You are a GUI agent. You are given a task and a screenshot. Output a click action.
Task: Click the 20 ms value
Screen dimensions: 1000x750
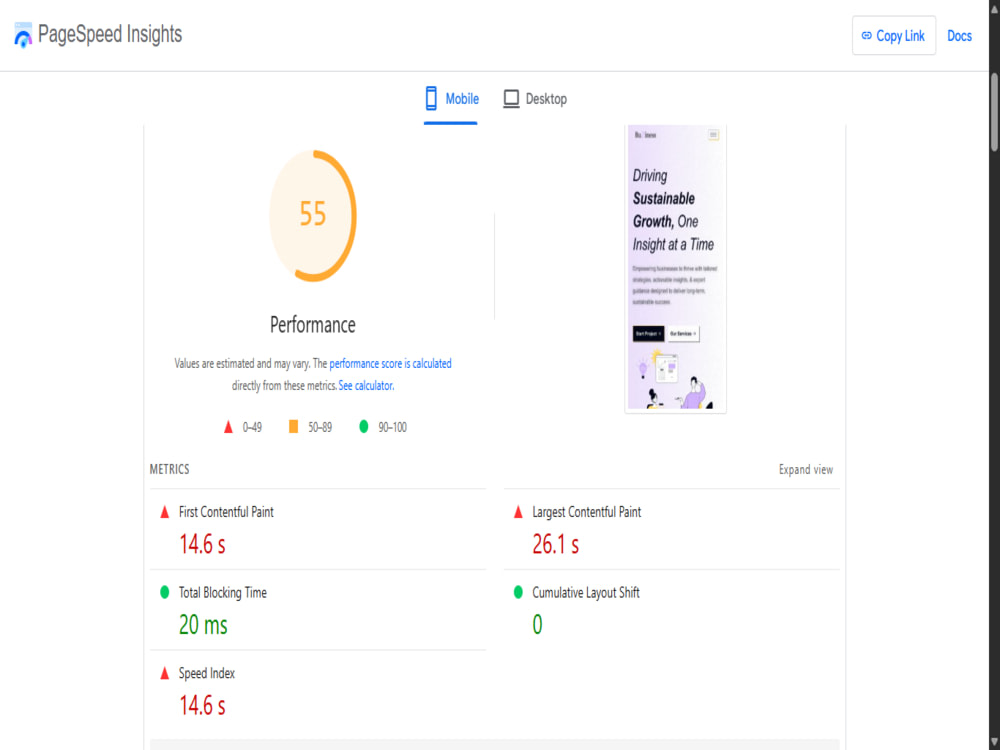coord(203,625)
